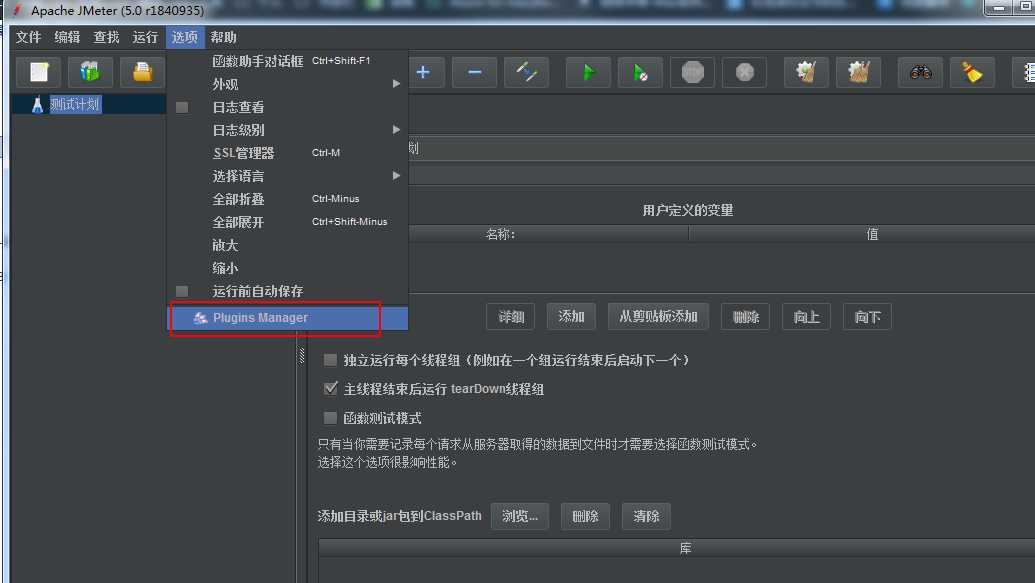The image size is (1035, 583).
Task: Open the 帮助 menu
Action: [224, 37]
